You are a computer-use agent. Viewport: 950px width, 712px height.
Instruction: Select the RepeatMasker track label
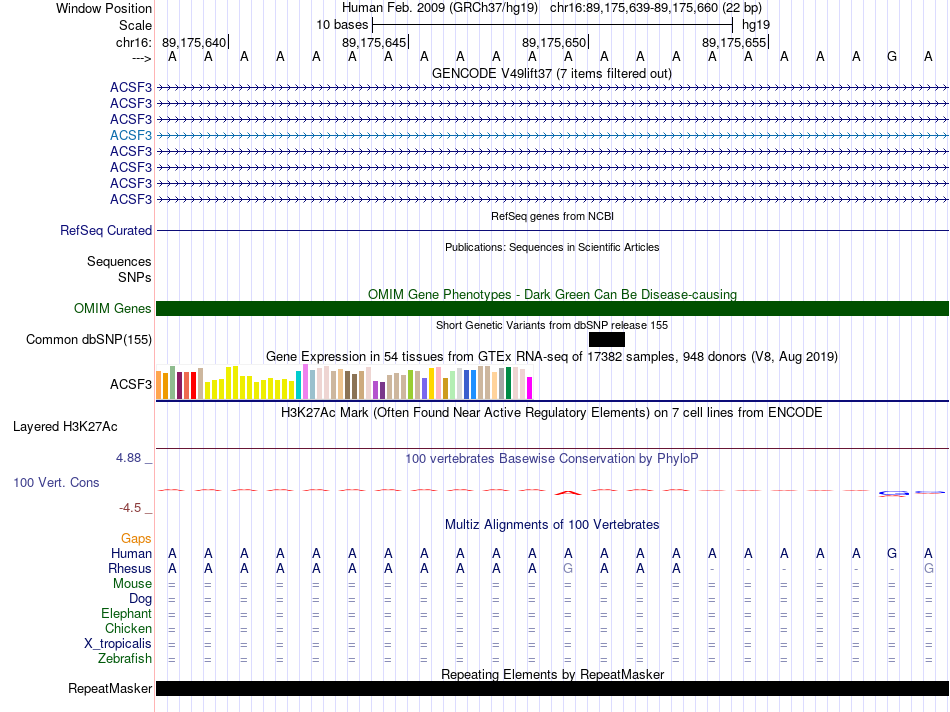(x=110, y=689)
